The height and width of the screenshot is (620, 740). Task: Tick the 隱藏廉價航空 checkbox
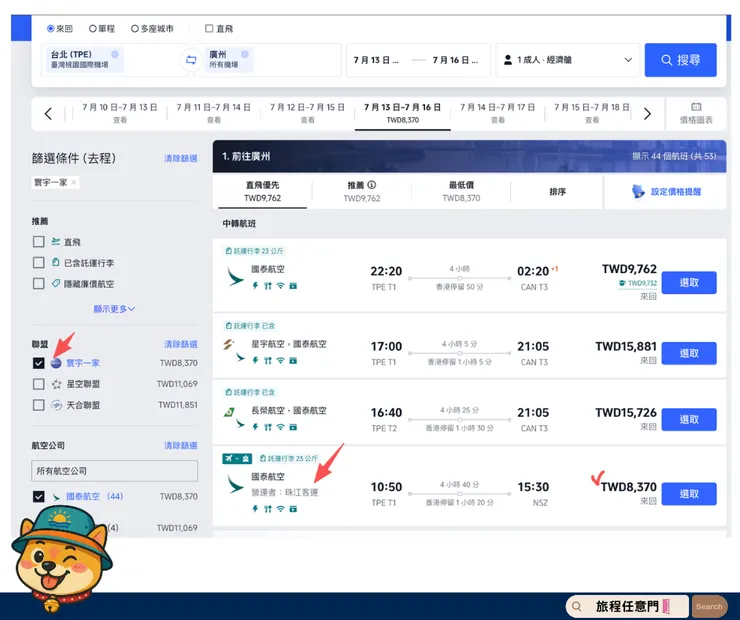(x=39, y=284)
